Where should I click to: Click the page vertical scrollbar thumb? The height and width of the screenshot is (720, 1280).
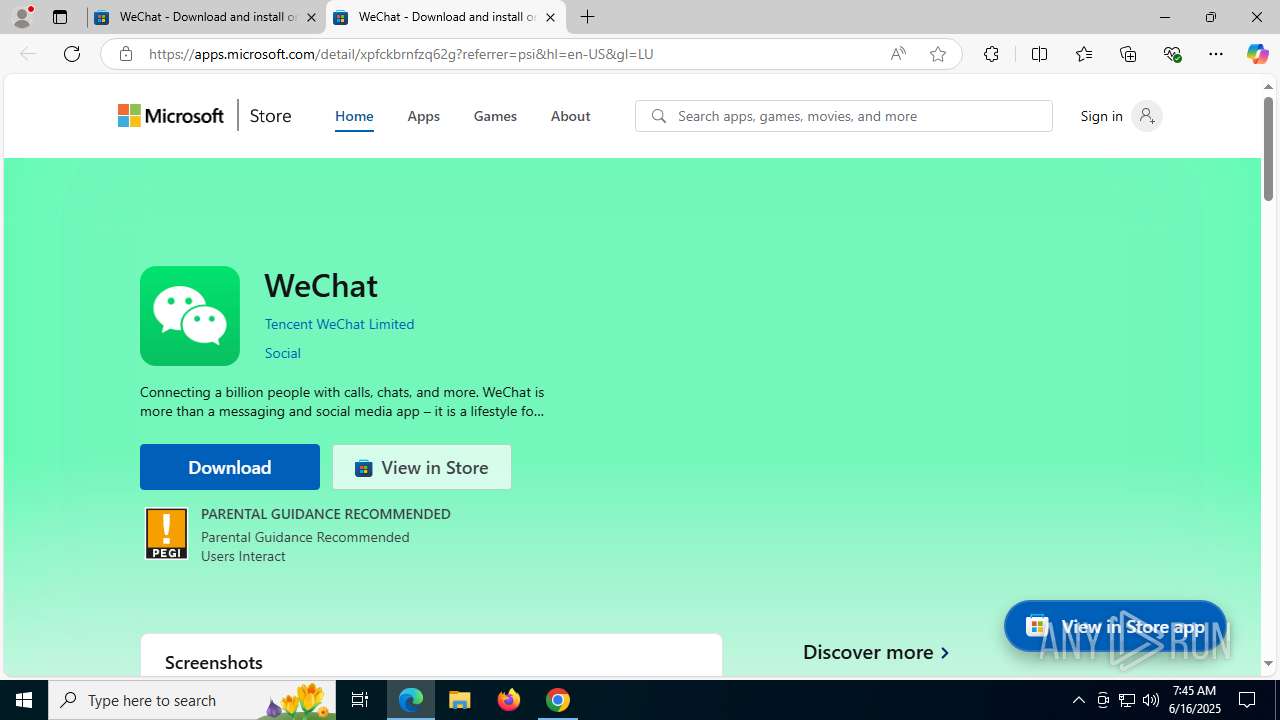pyautogui.click(x=1268, y=148)
